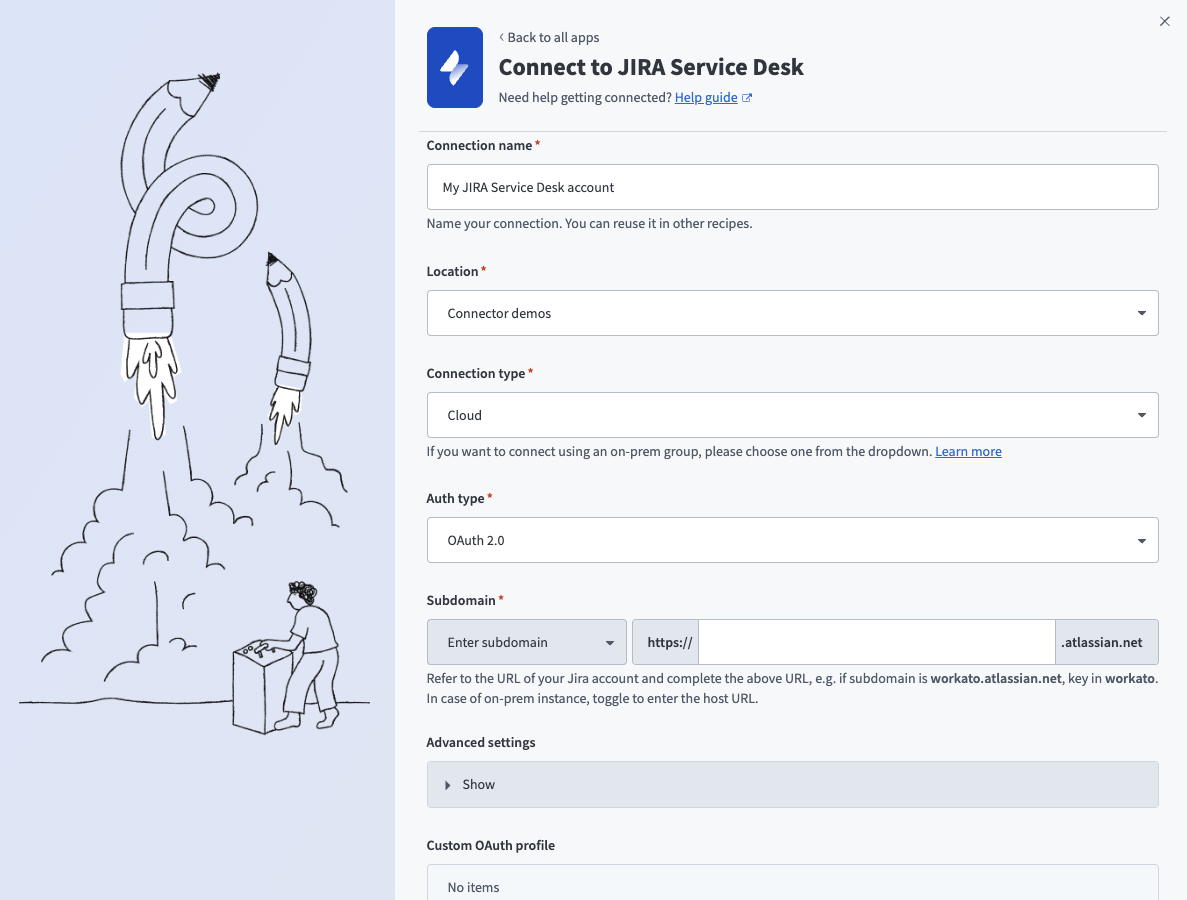Click the Connection name input field
Screen dimensions: 1187x900
[x=792, y=187]
